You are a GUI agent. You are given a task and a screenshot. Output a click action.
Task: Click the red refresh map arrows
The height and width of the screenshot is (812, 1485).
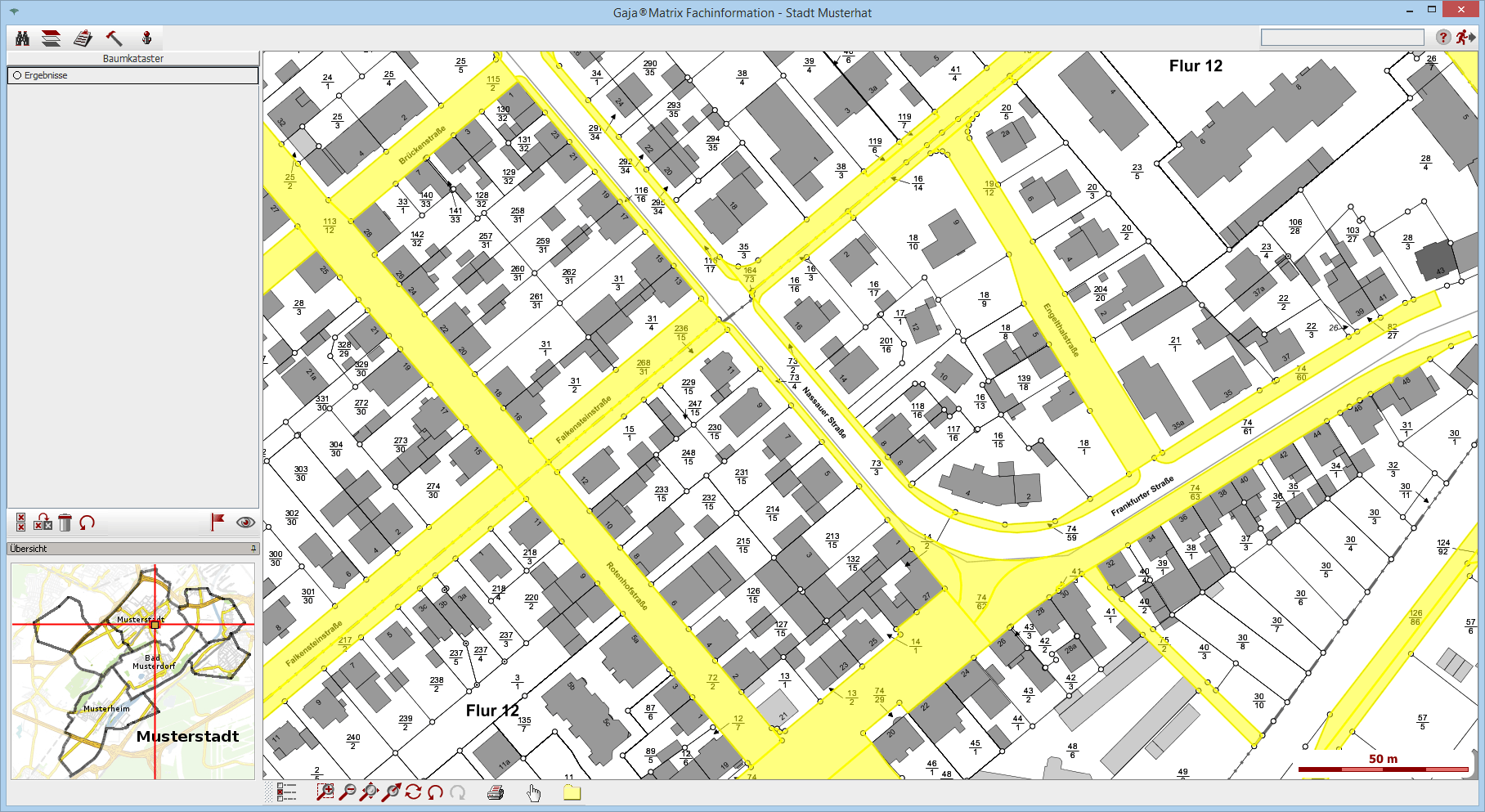pyautogui.click(x=413, y=792)
